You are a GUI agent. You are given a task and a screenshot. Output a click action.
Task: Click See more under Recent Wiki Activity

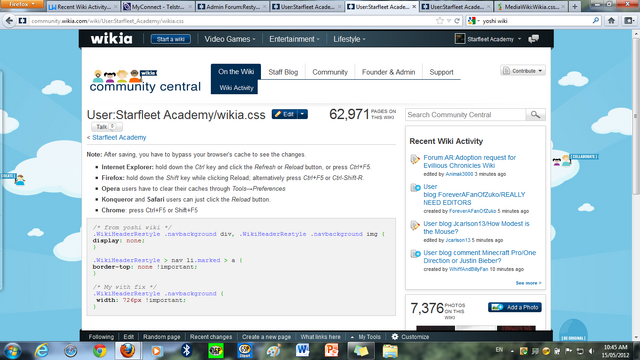(528, 283)
